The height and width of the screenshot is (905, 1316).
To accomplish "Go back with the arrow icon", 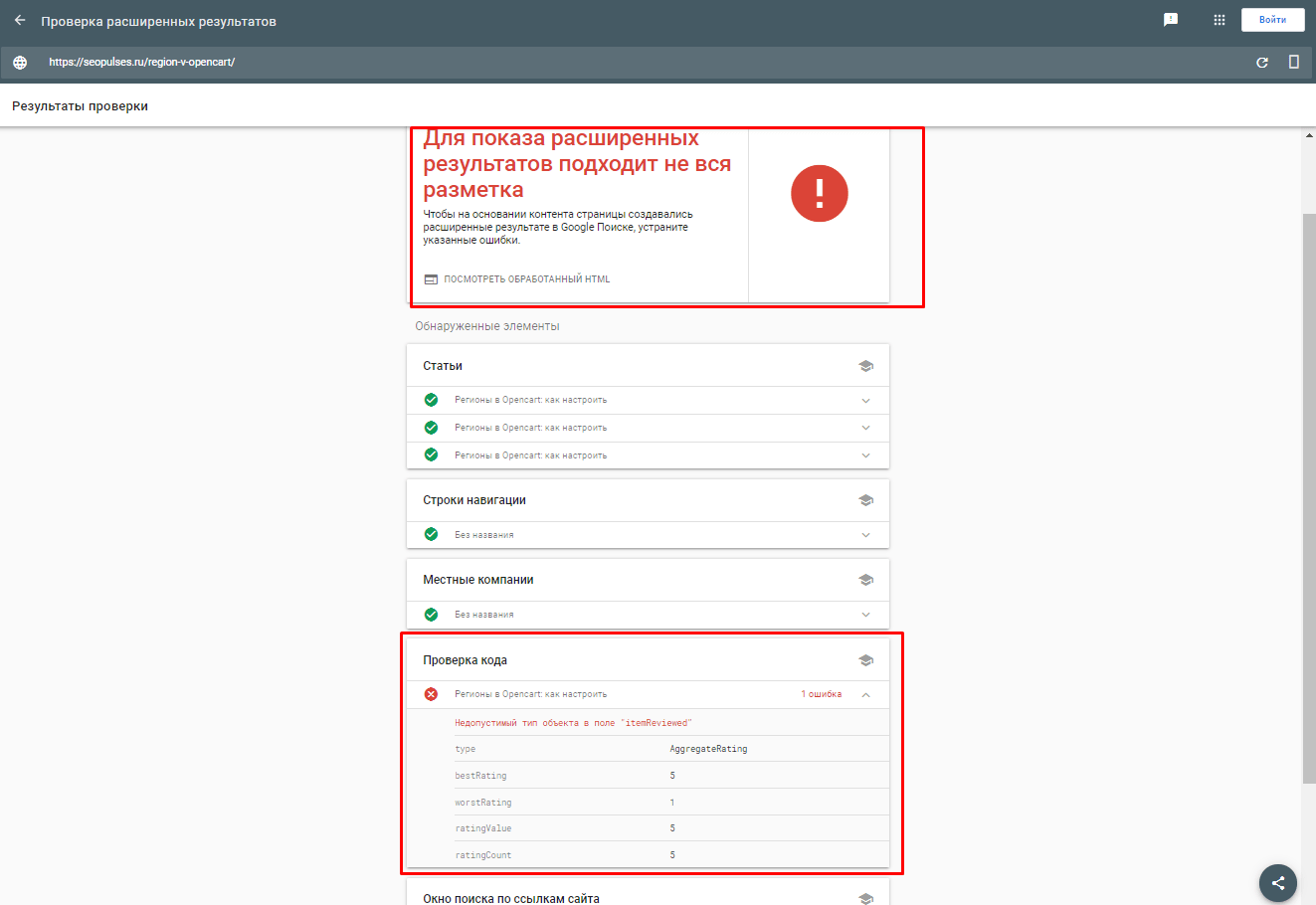I will point(20,20).
